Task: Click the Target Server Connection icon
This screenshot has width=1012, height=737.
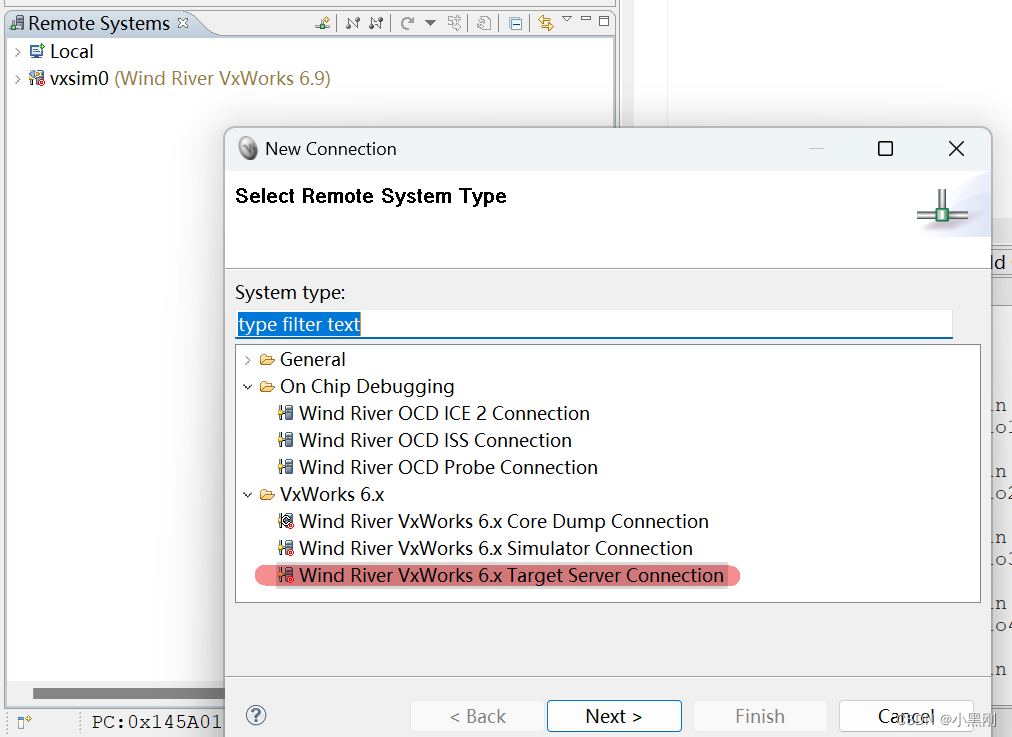Action: pos(286,575)
